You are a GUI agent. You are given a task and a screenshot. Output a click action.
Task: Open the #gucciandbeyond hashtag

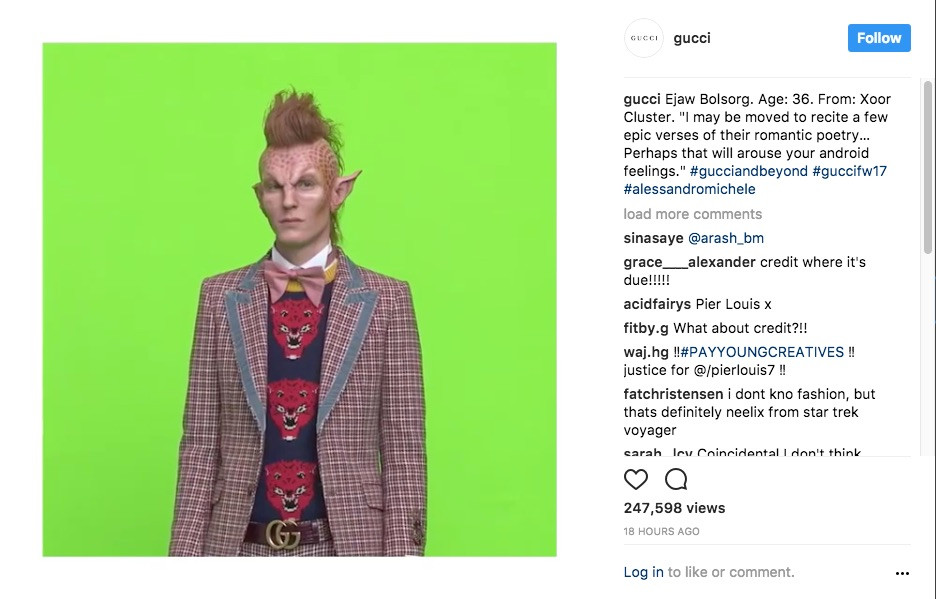(x=749, y=171)
